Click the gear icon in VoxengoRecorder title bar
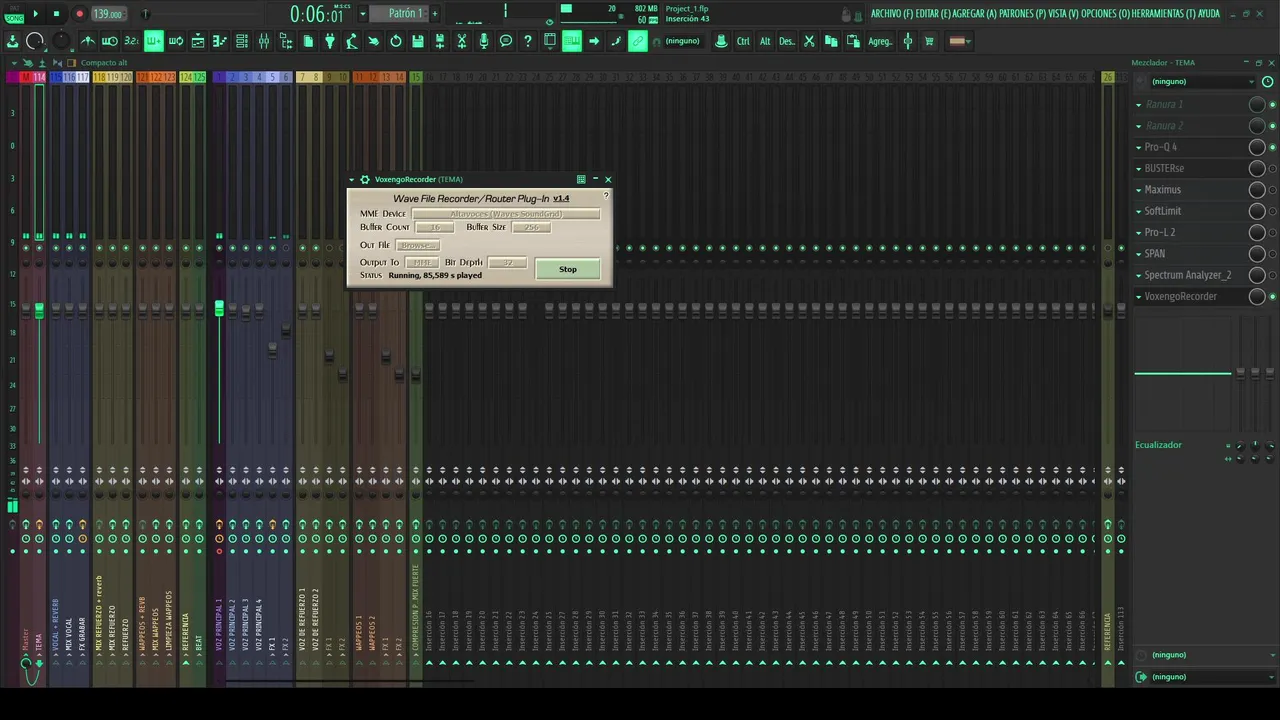The height and width of the screenshot is (720, 1280). [x=365, y=180]
